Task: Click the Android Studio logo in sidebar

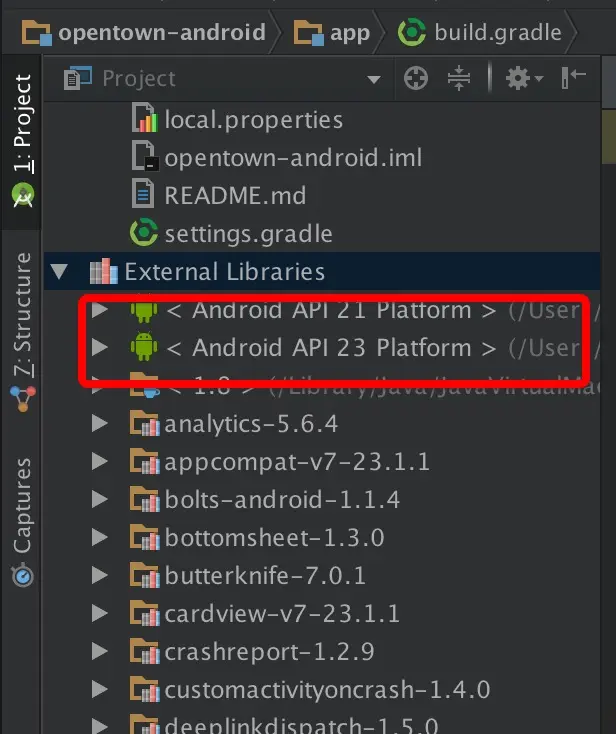Action: [23, 195]
